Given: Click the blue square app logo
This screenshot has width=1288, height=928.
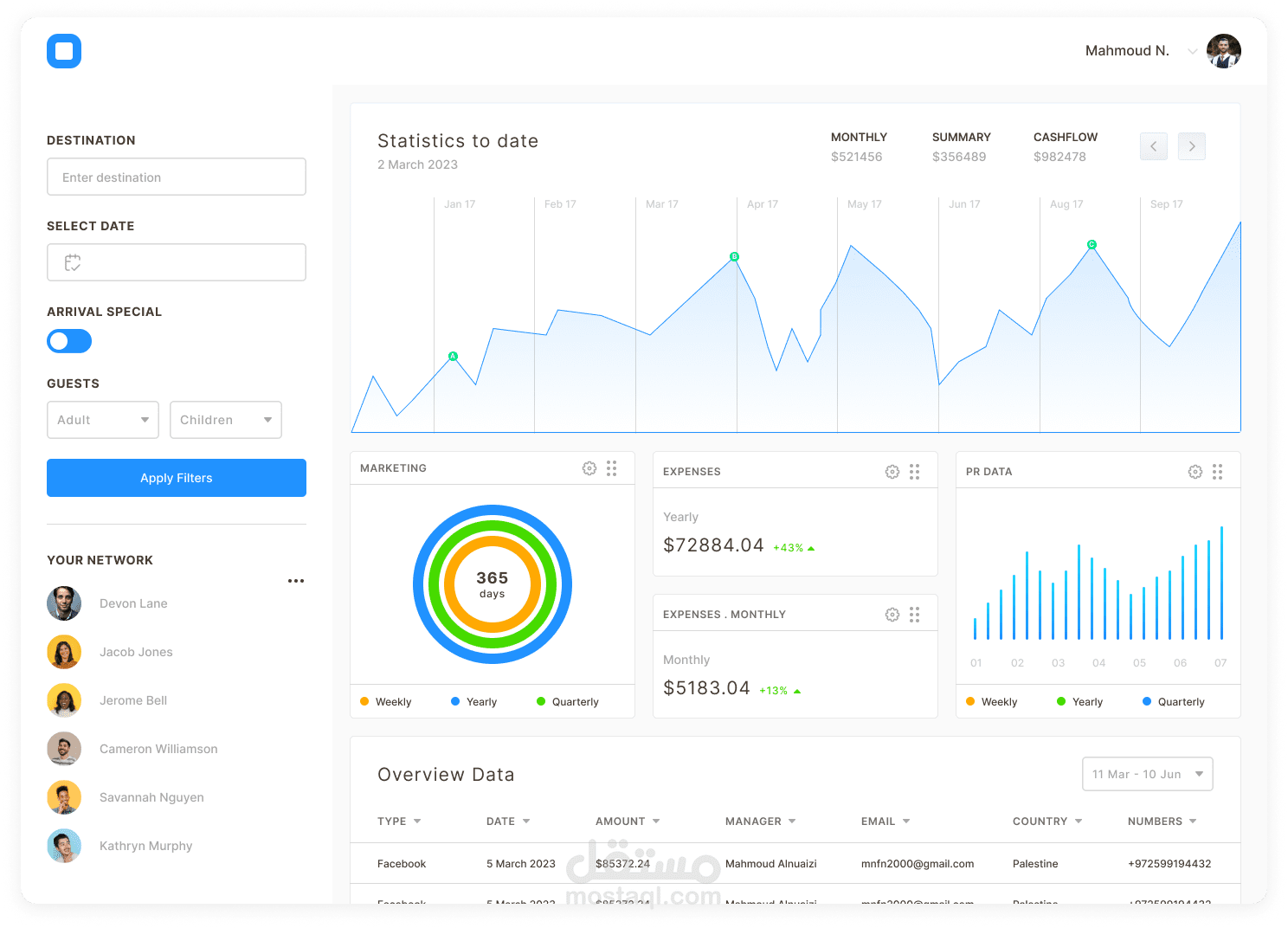Looking at the screenshot, I should point(64,51).
